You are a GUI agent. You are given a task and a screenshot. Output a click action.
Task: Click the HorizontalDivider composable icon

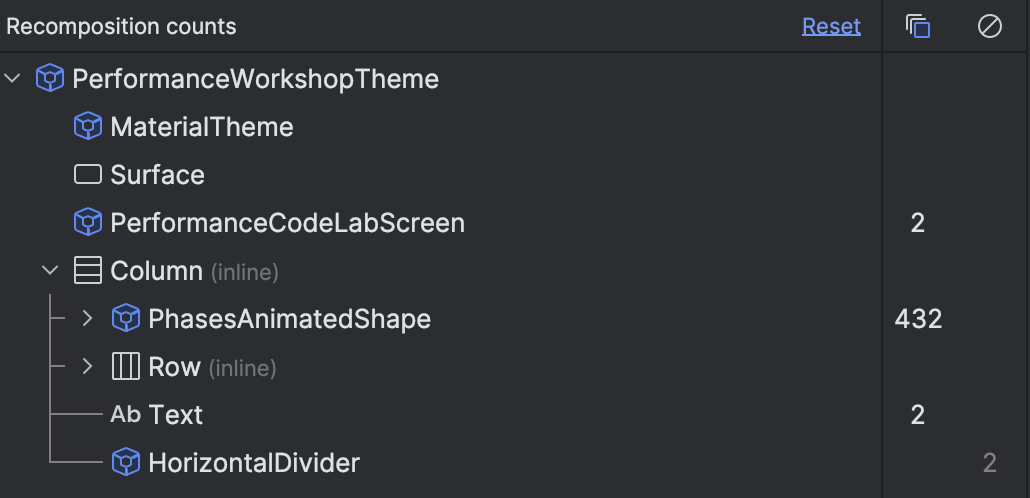tap(126, 463)
